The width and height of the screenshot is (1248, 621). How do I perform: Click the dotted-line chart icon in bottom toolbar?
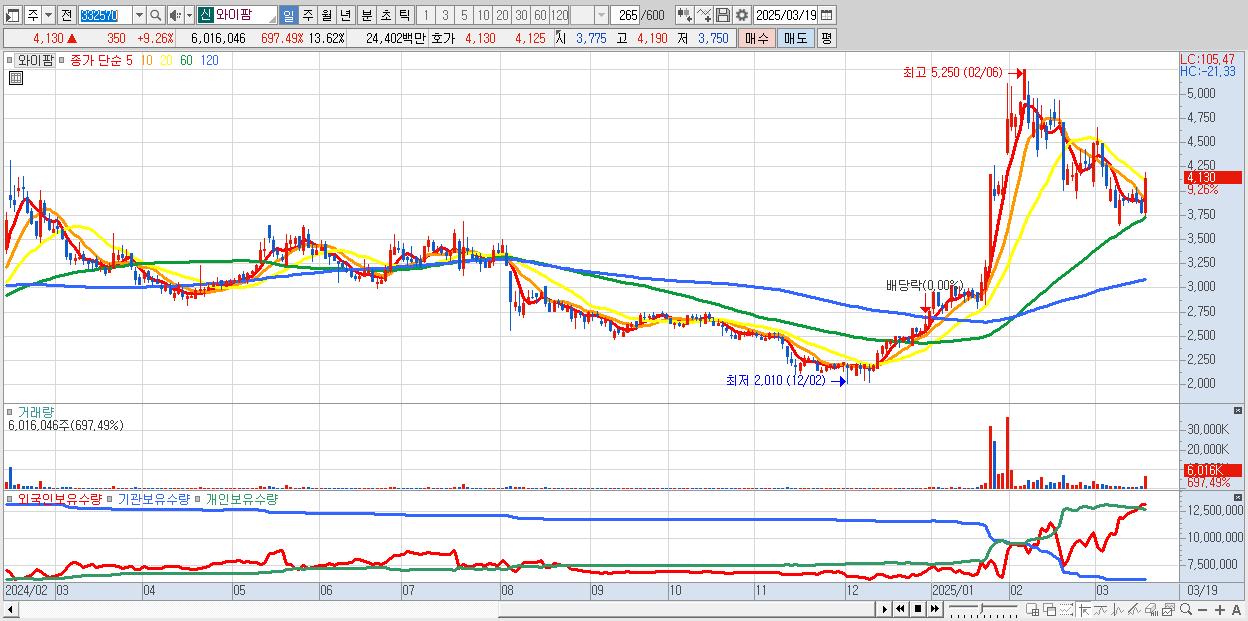tap(1066, 610)
